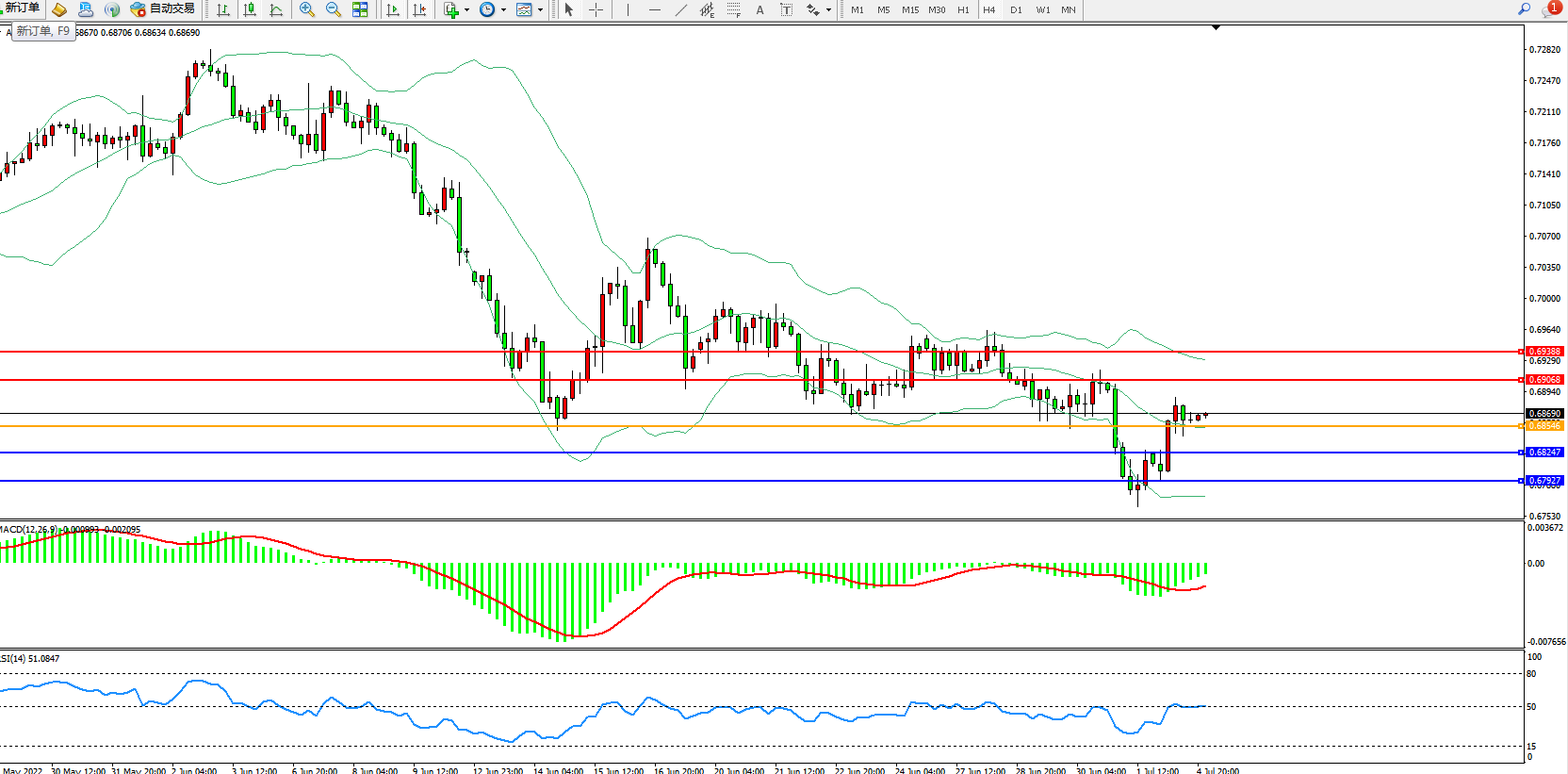1568x774 pixels.
Task: Select the trendline drawing tool
Action: pos(680,9)
